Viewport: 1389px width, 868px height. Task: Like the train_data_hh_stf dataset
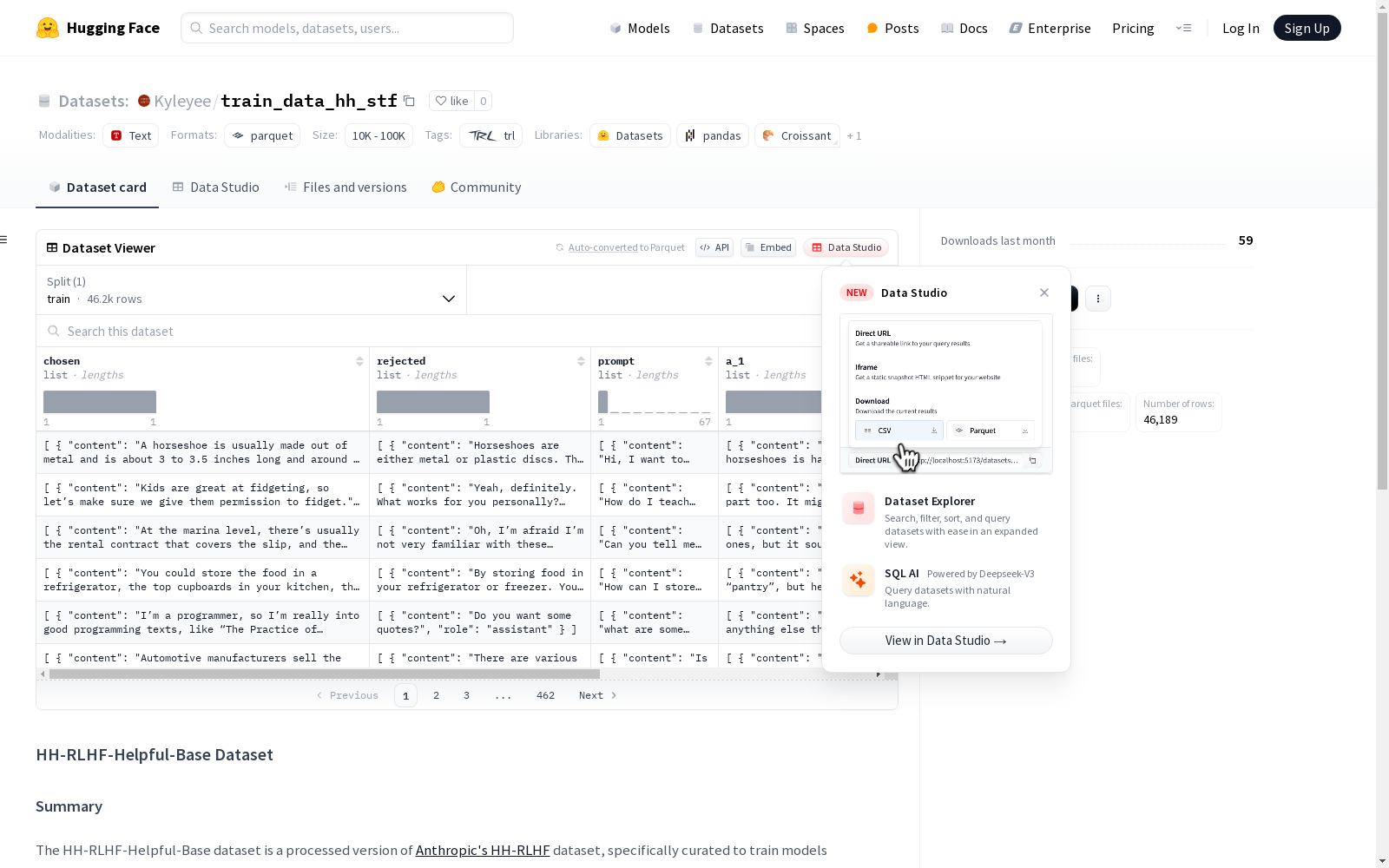(x=452, y=101)
